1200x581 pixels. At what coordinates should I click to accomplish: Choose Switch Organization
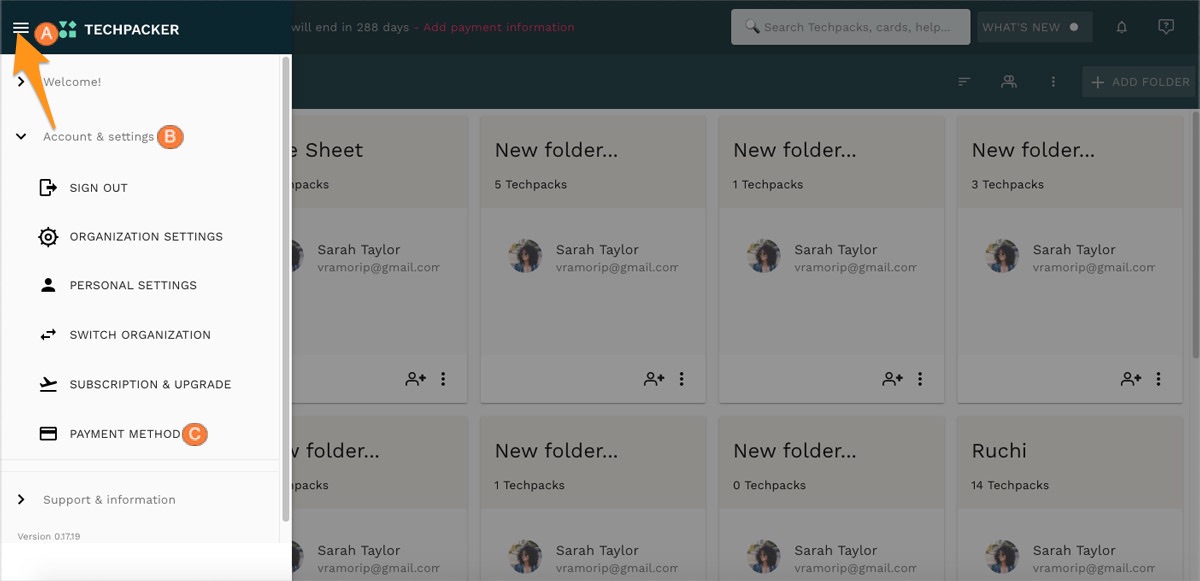[x=140, y=335]
